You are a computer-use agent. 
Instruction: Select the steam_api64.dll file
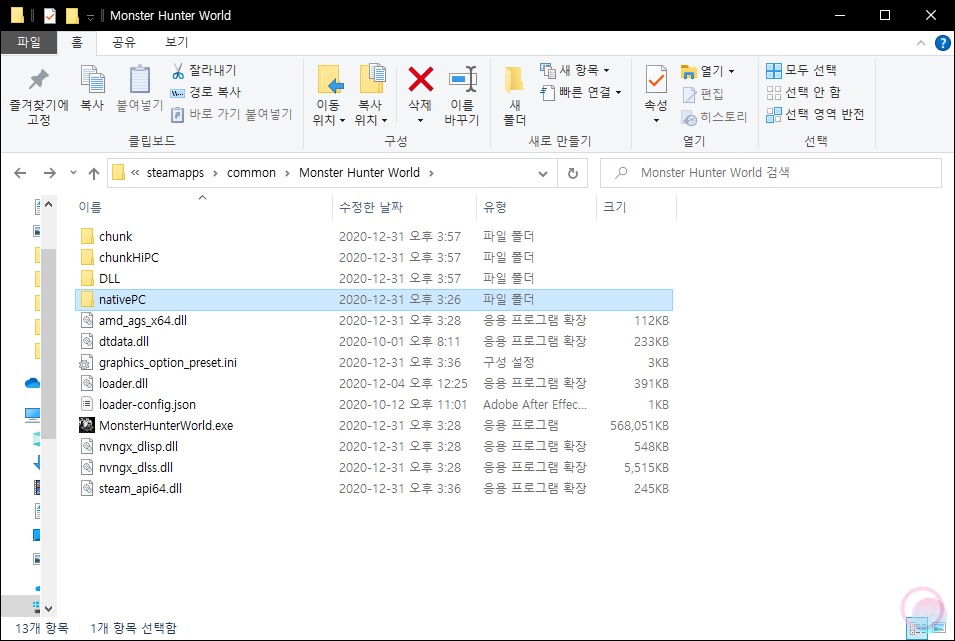pos(374,489)
